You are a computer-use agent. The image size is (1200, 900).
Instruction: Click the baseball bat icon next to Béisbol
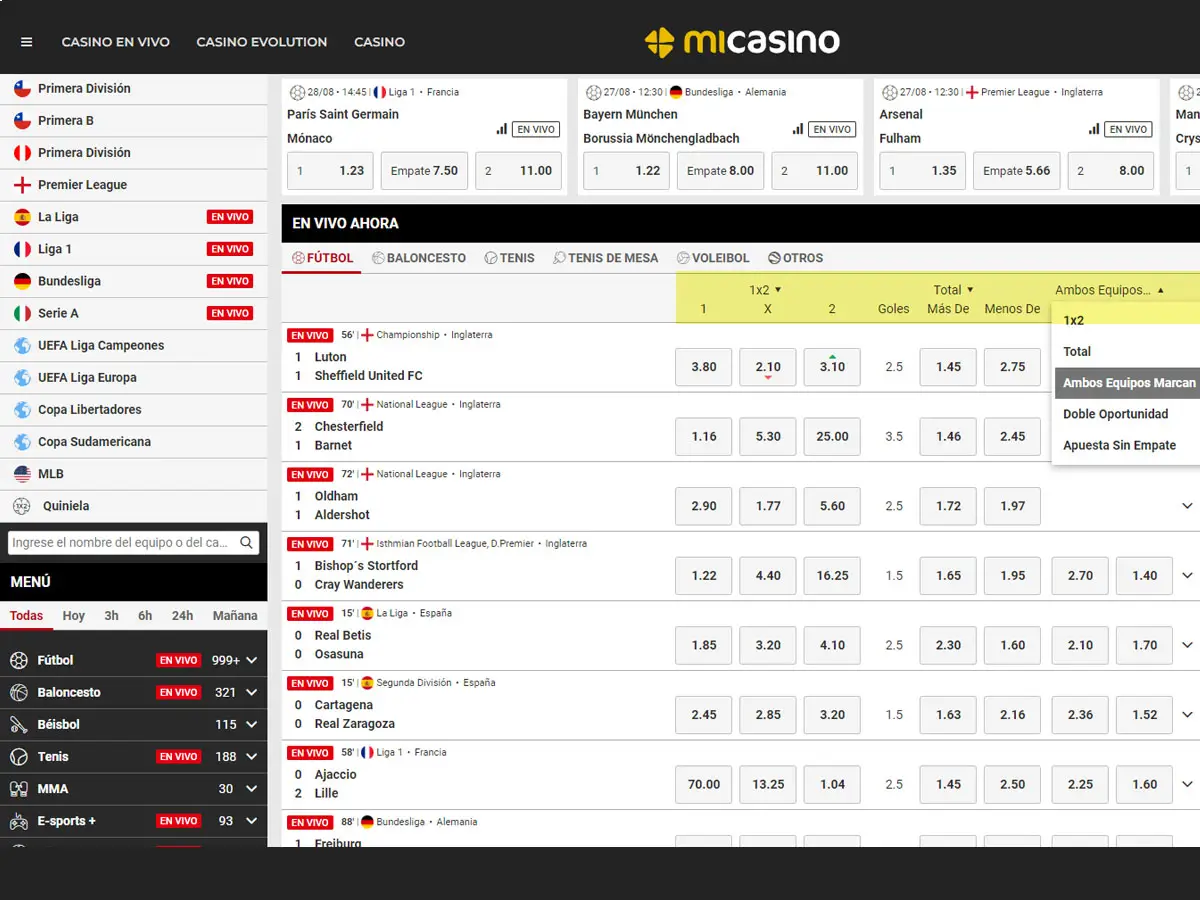[x=19, y=724]
